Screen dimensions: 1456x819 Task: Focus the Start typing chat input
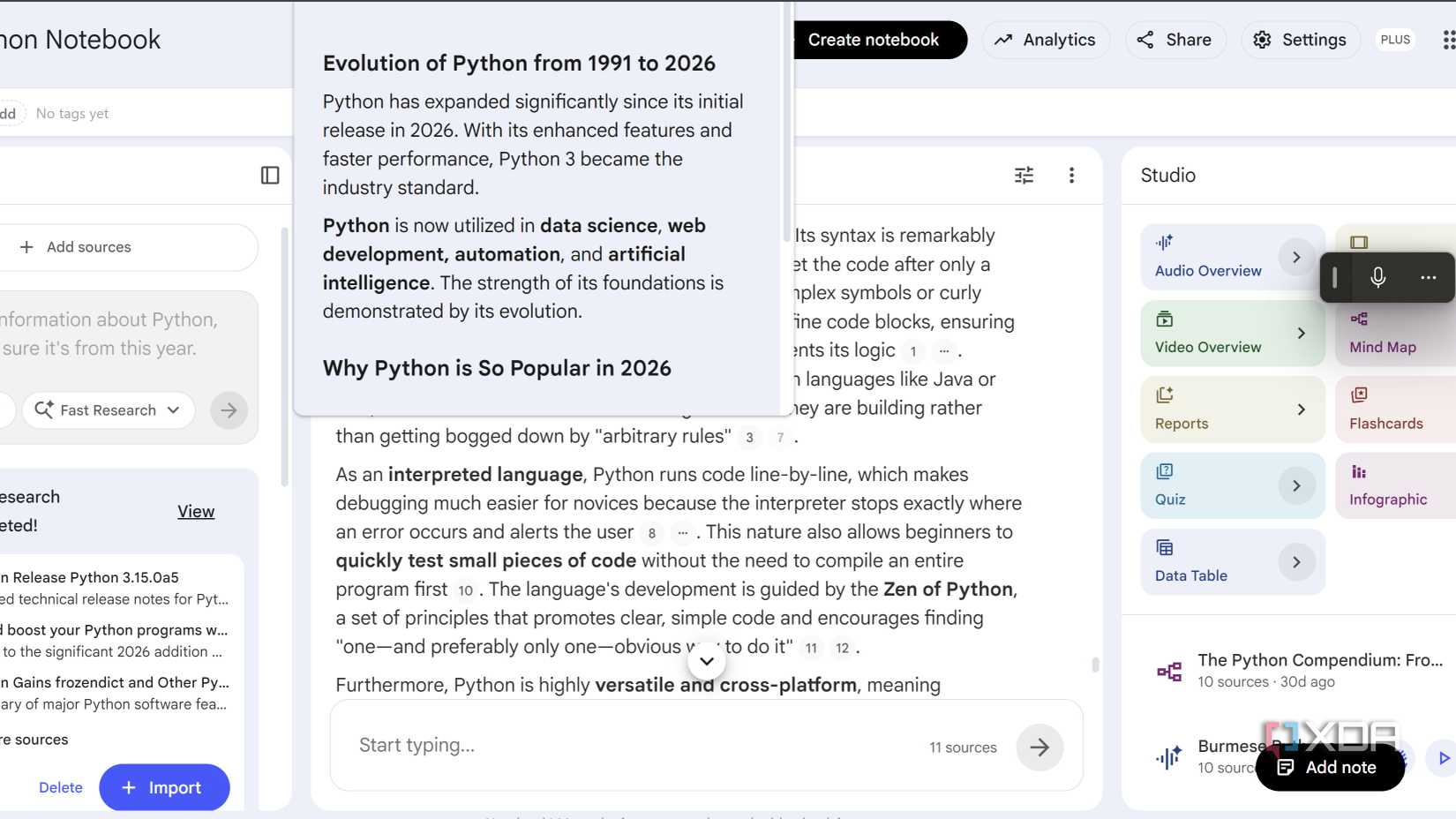coord(635,746)
